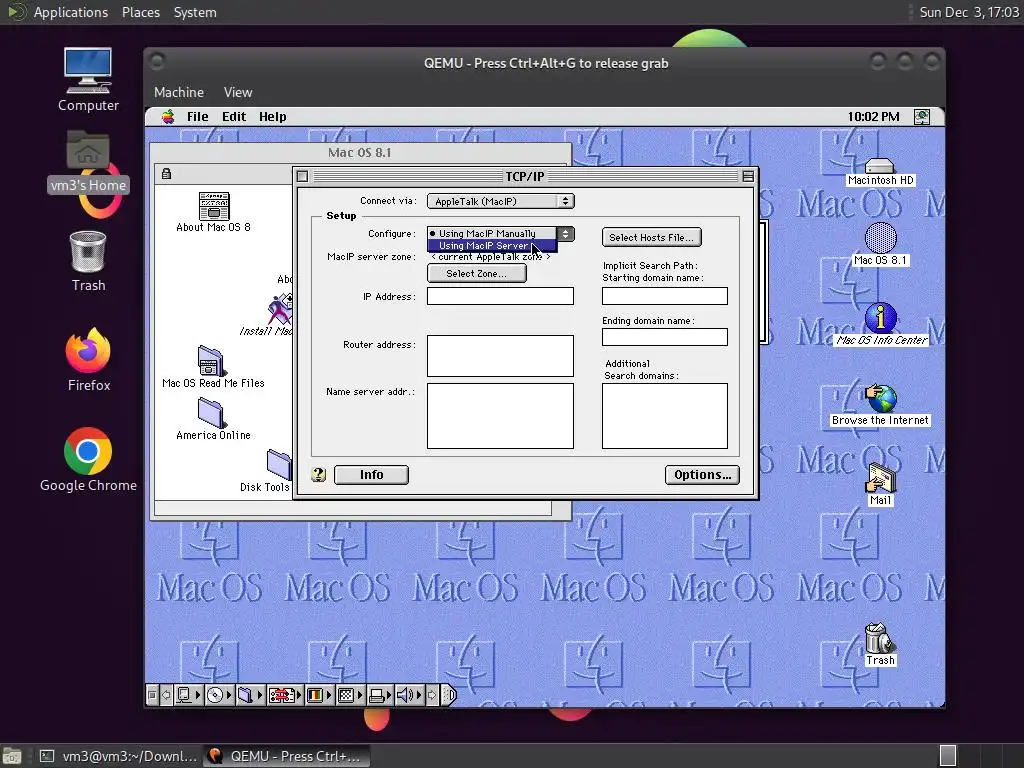Open the System menu in top panel
This screenshot has width=1024, height=768.
point(195,12)
